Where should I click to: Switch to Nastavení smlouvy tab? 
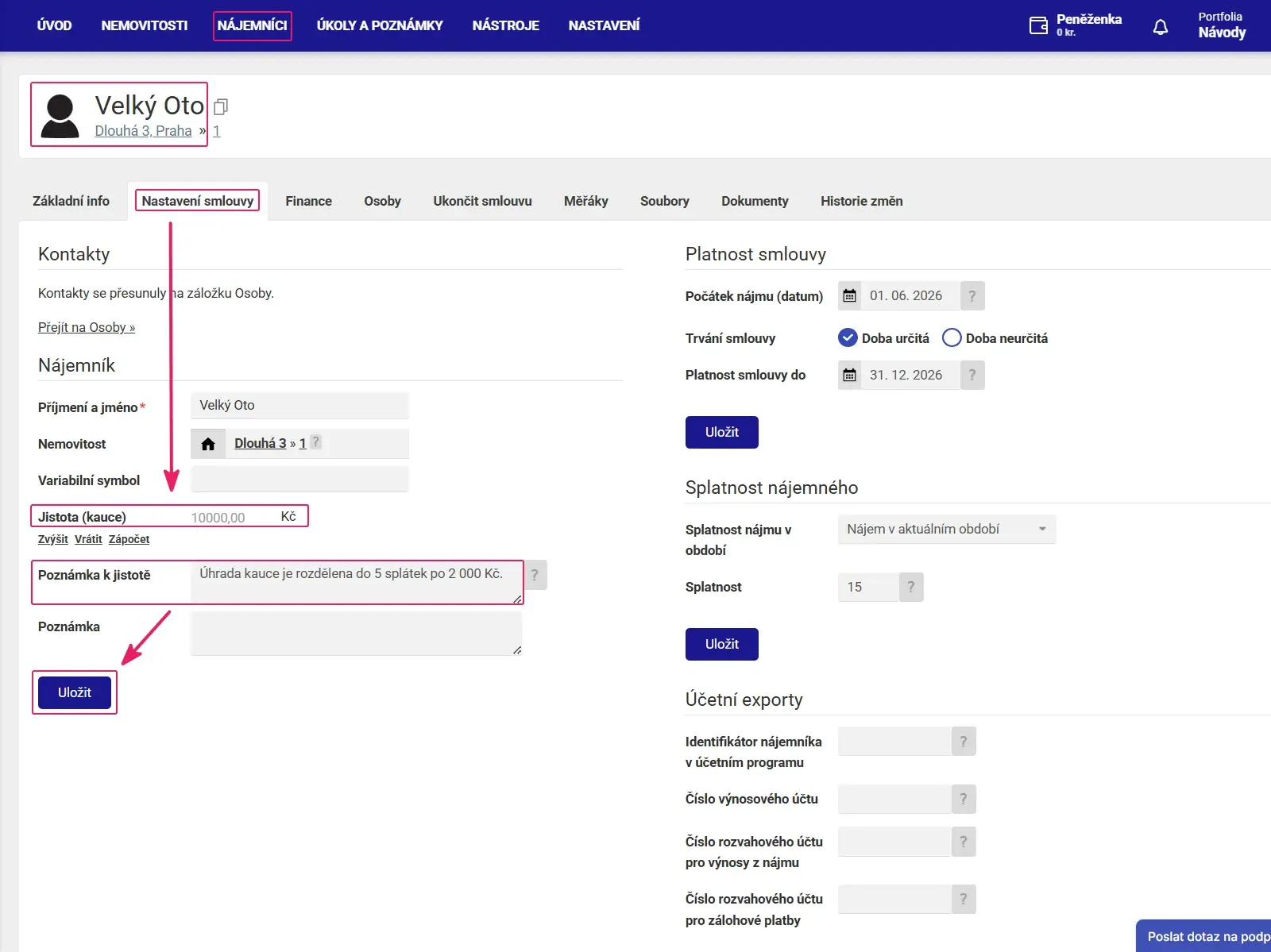(x=198, y=202)
